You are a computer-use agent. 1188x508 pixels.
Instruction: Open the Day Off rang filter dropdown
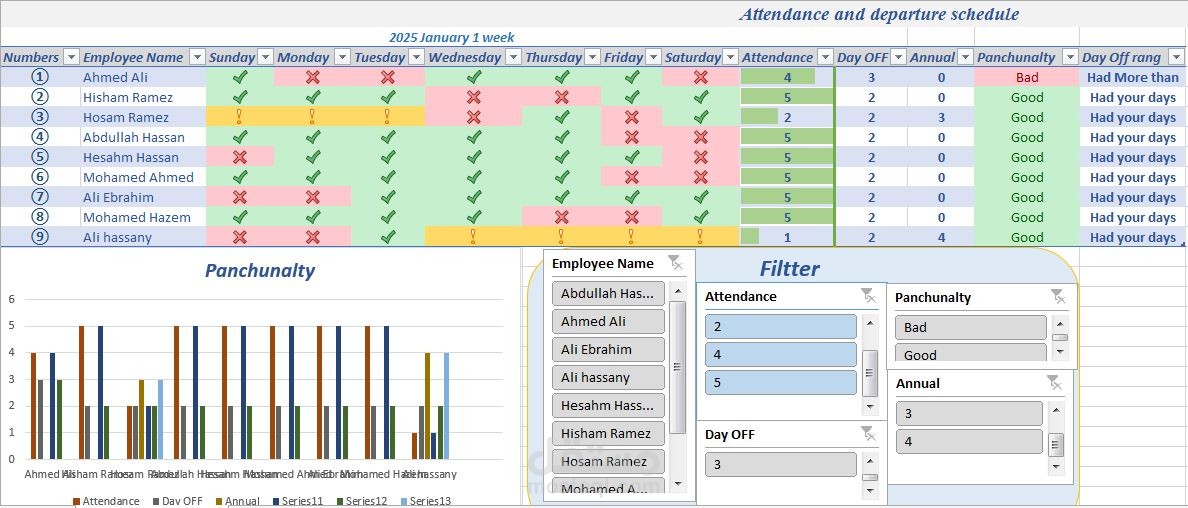click(x=1176, y=57)
